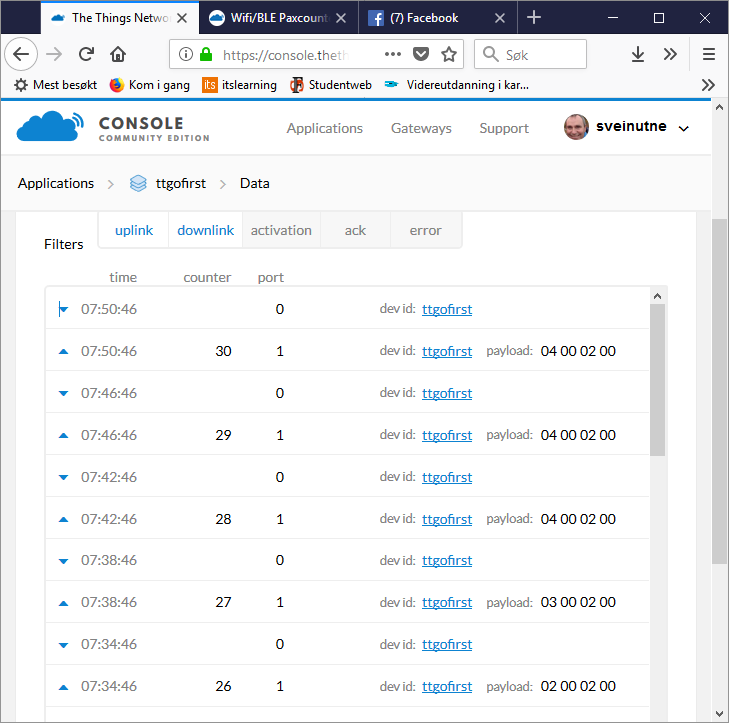Open the Firefox hamburger menu

pos(709,54)
